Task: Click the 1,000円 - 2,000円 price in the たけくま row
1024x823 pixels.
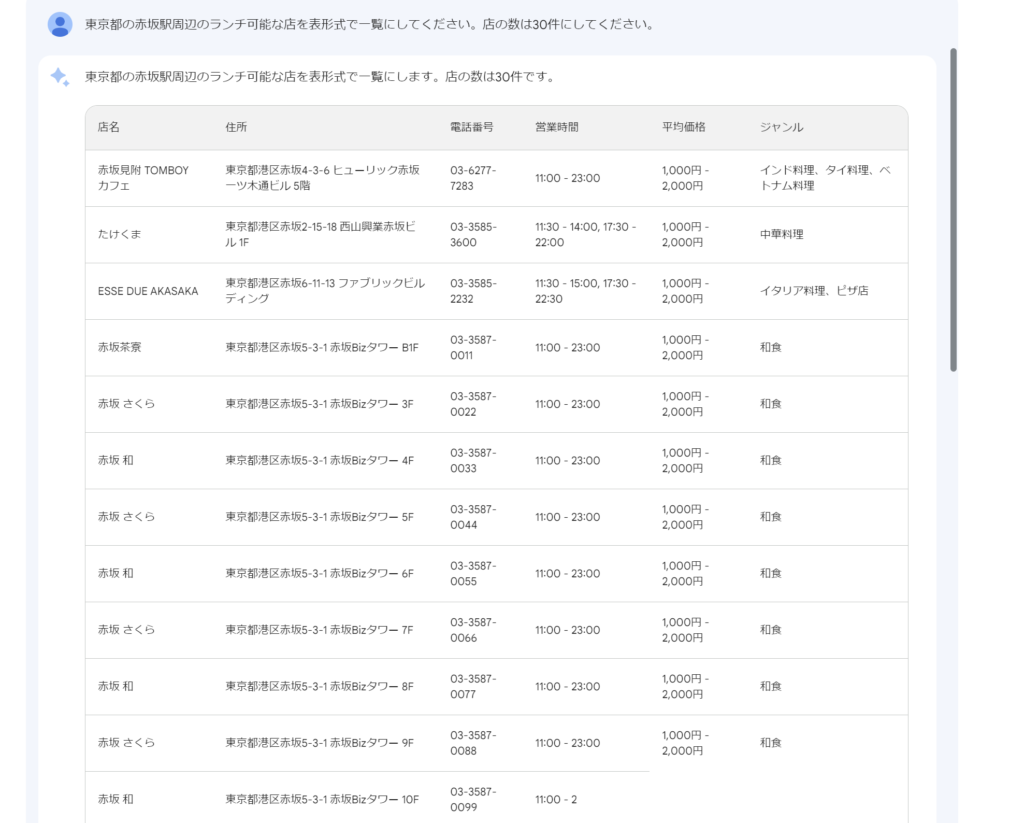Action: [685, 234]
